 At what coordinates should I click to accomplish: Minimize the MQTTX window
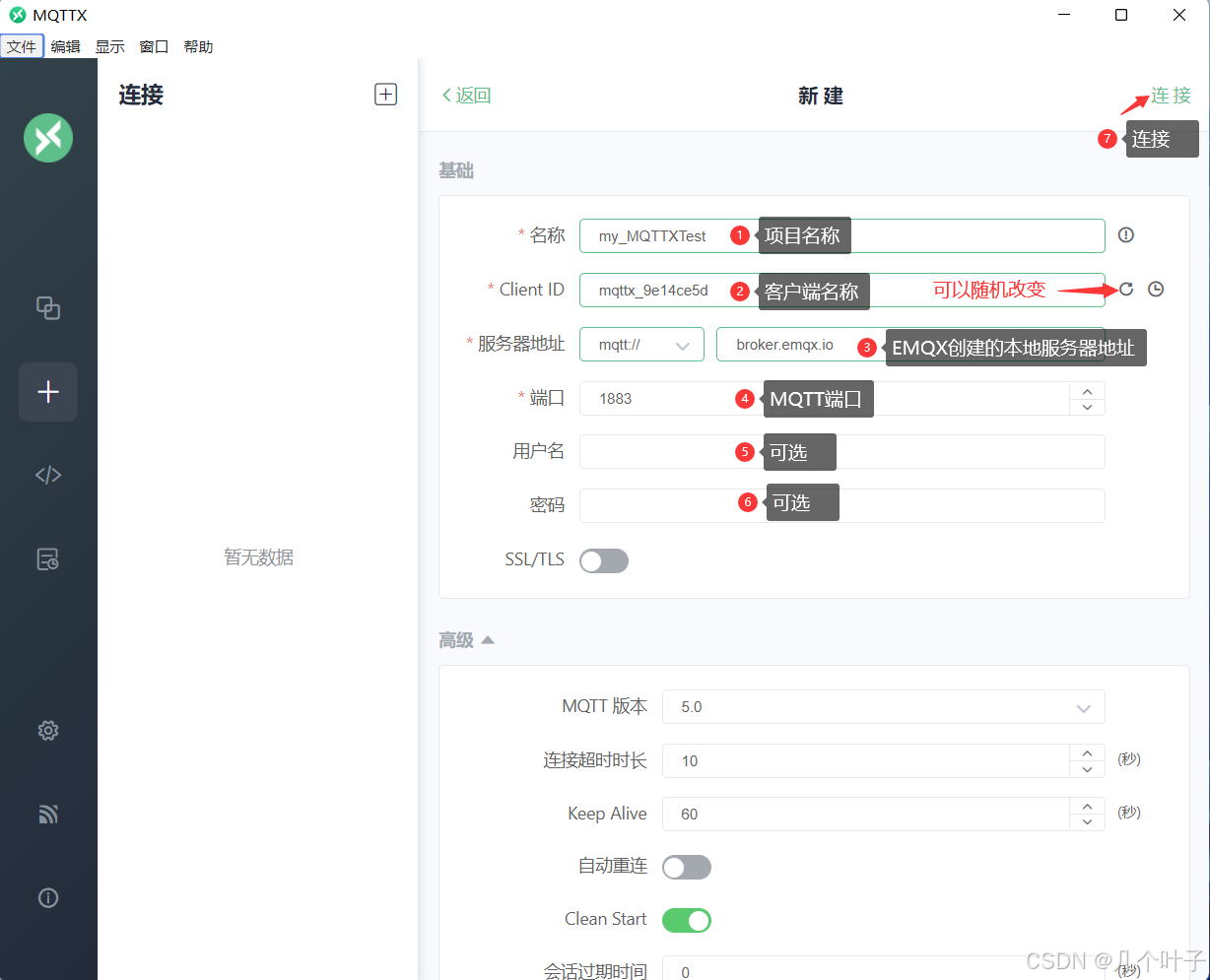coord(1064,15)
